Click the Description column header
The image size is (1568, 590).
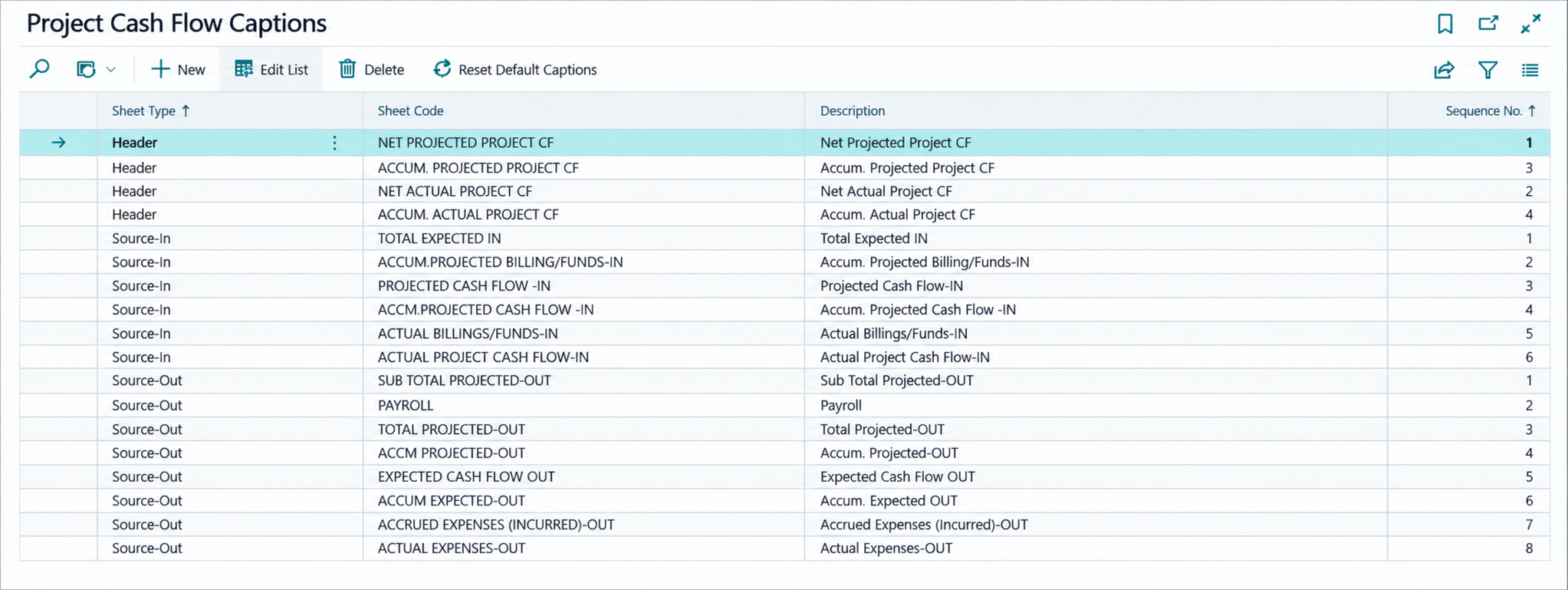click(x=853, y=110)
